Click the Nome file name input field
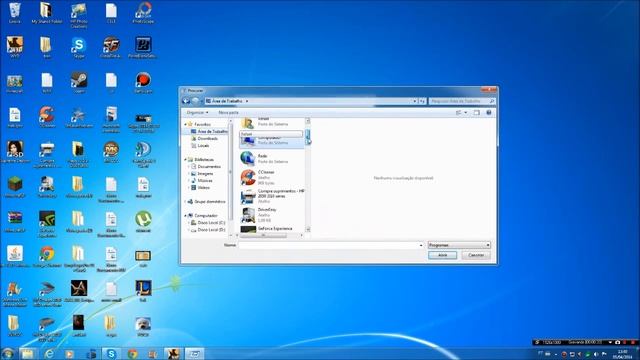This screenshot has width=640, height=360. 329,245
